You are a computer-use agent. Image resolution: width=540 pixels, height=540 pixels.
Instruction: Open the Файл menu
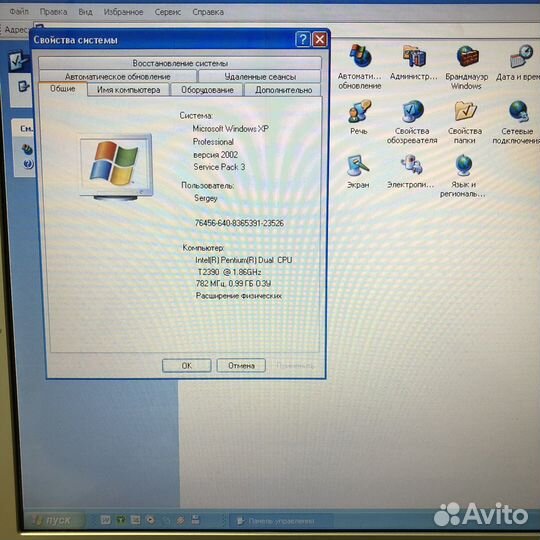pyautogui.click(x=19, y=12)
